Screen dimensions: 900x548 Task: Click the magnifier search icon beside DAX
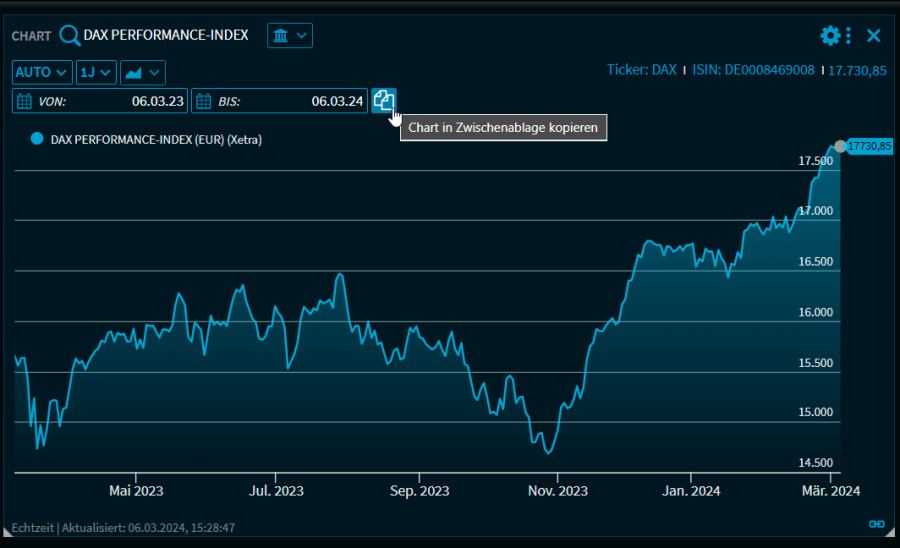coord(69,36)
